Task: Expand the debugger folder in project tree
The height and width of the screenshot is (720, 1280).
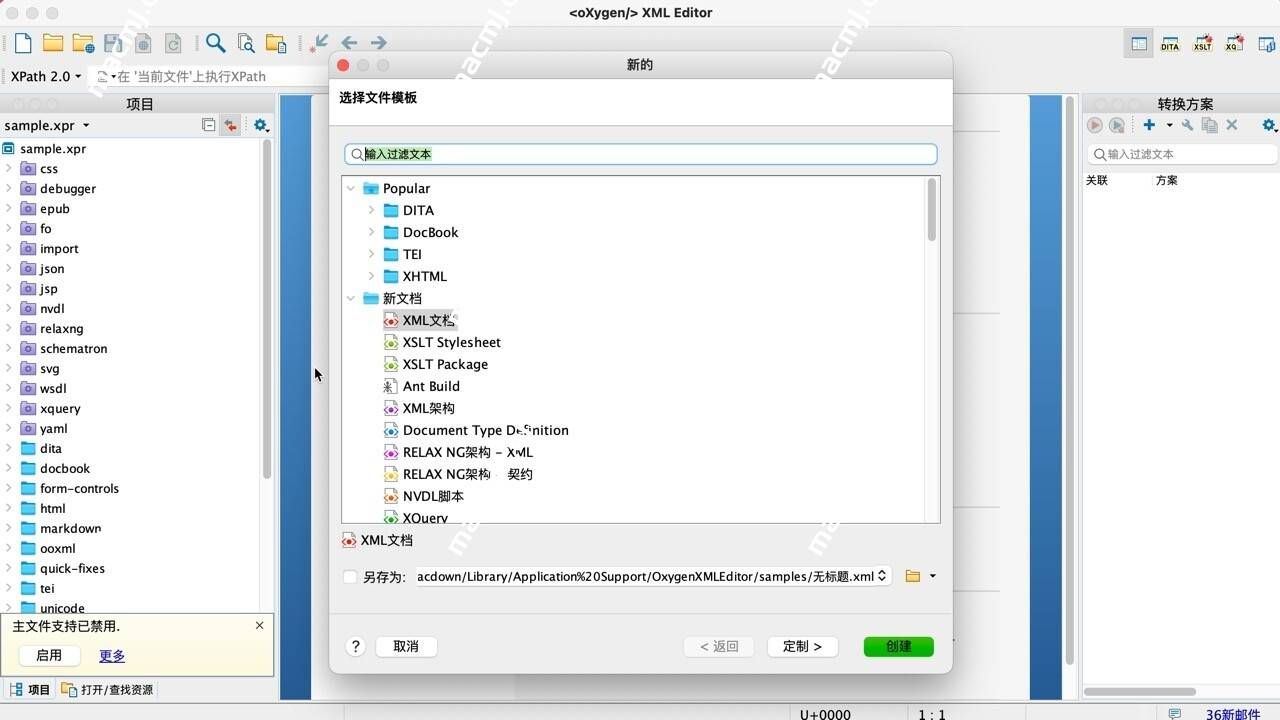Action: coord(9,188)
